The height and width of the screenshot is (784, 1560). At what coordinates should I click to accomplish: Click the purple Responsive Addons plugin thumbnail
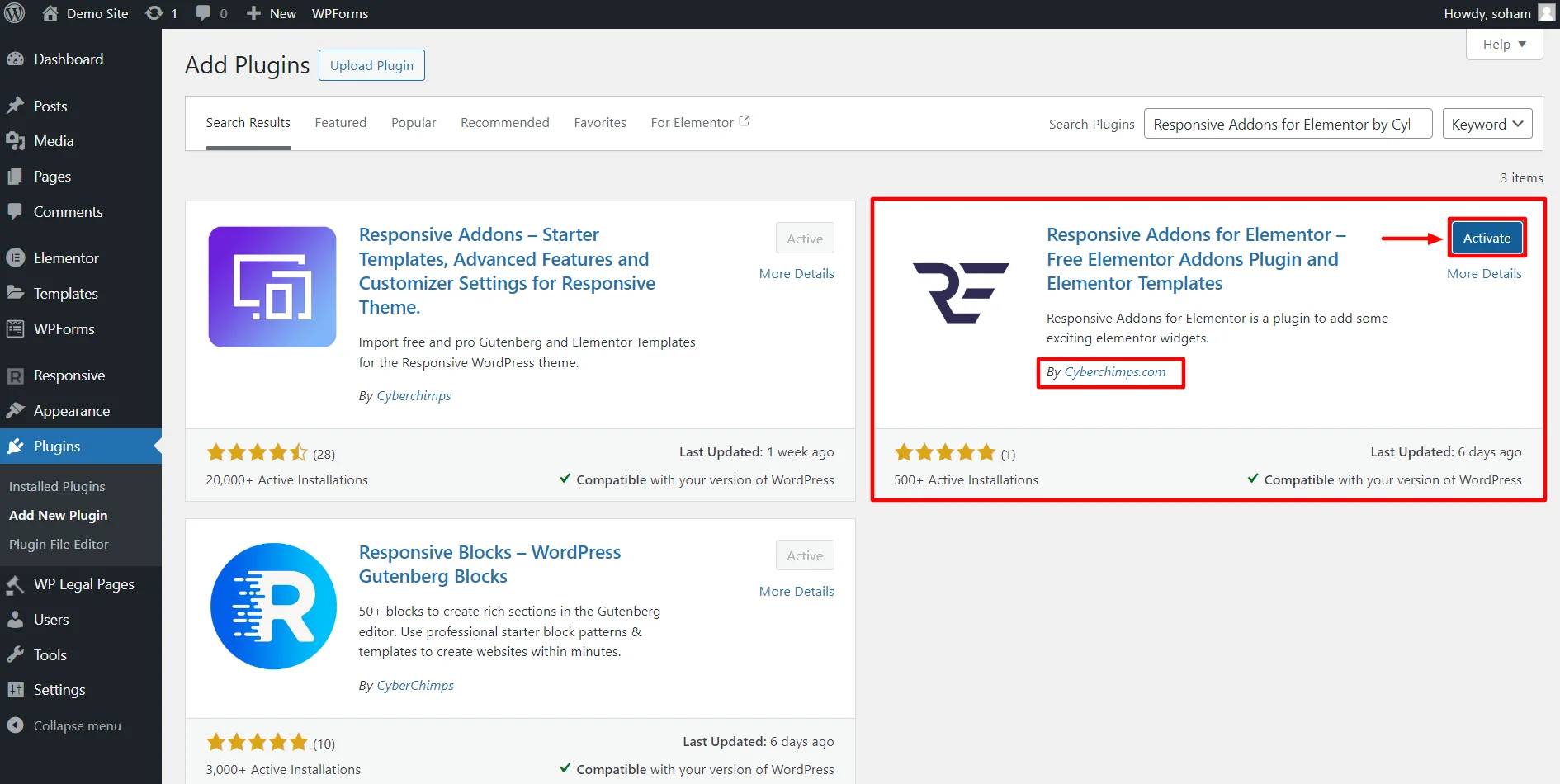point(272,287)
